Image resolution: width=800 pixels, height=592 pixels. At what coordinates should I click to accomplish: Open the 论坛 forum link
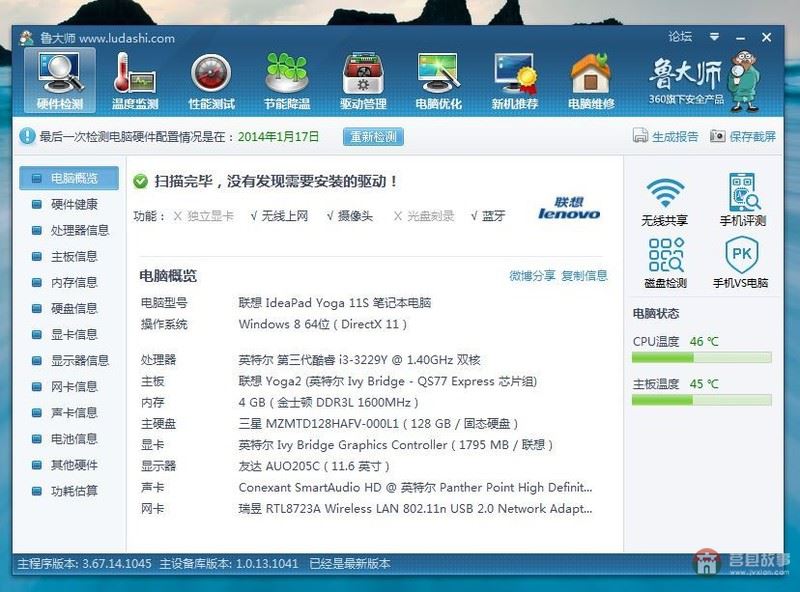point(680,37)
